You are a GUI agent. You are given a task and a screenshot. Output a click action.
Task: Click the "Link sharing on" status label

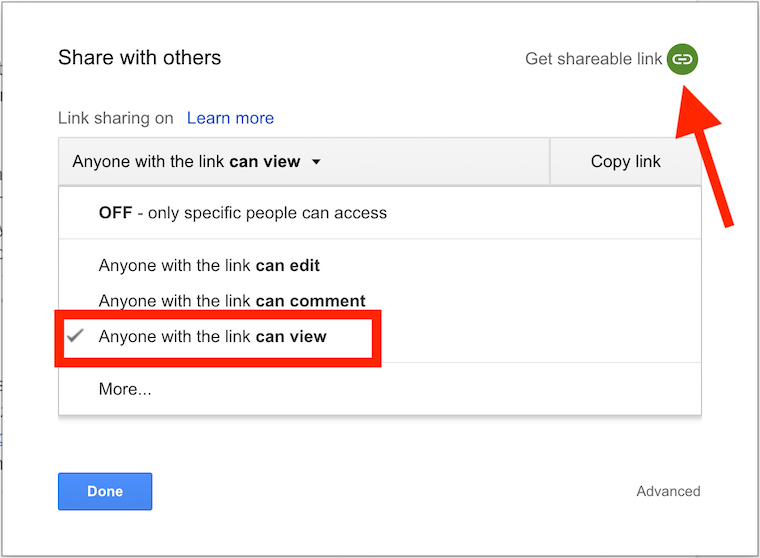116,118
